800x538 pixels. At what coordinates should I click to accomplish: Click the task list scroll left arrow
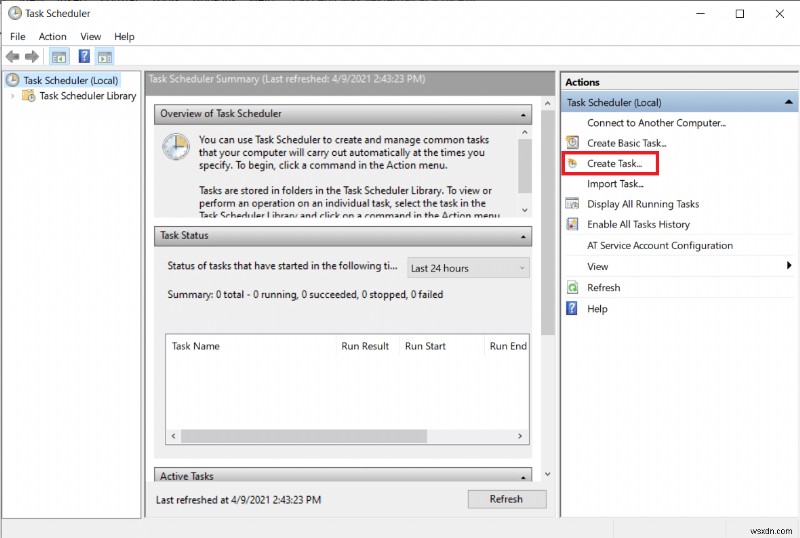(173, 436)
